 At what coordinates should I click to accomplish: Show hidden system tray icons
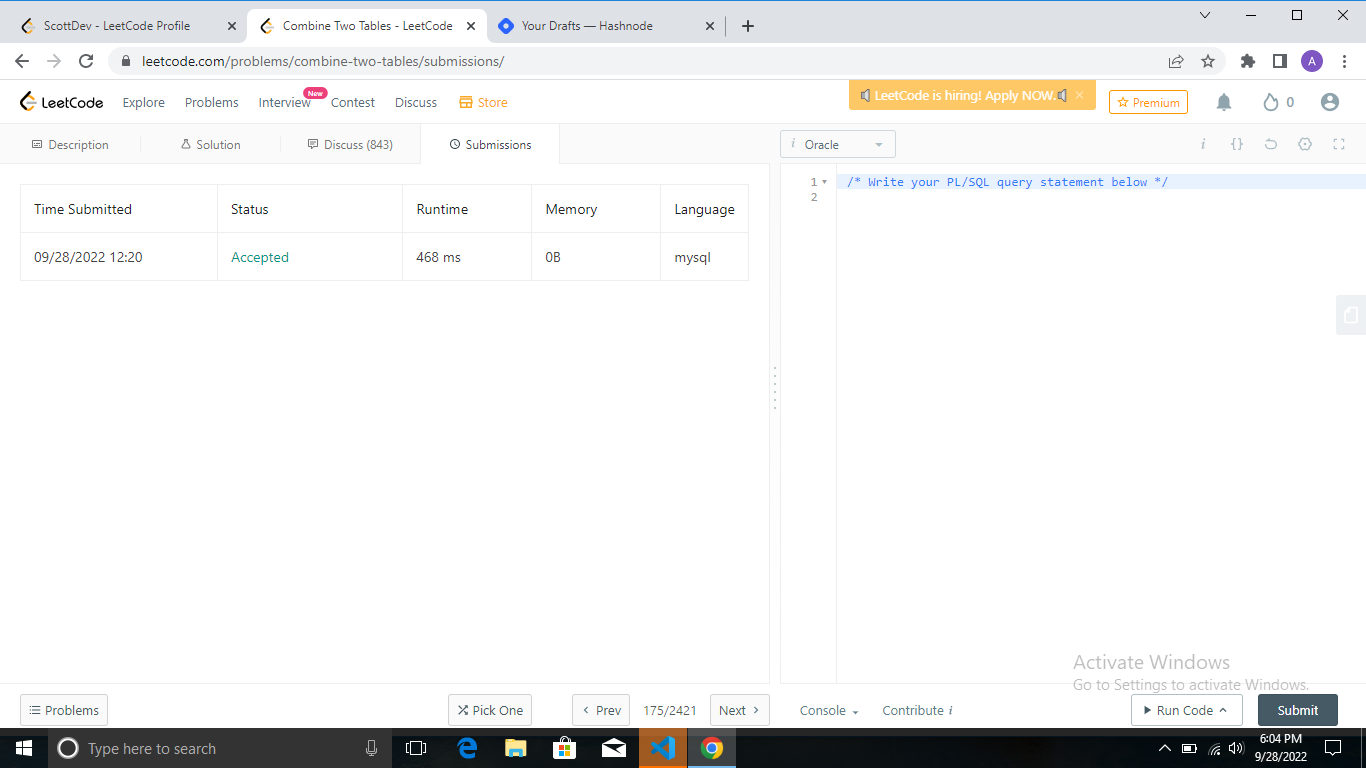tap(1164, 748)
